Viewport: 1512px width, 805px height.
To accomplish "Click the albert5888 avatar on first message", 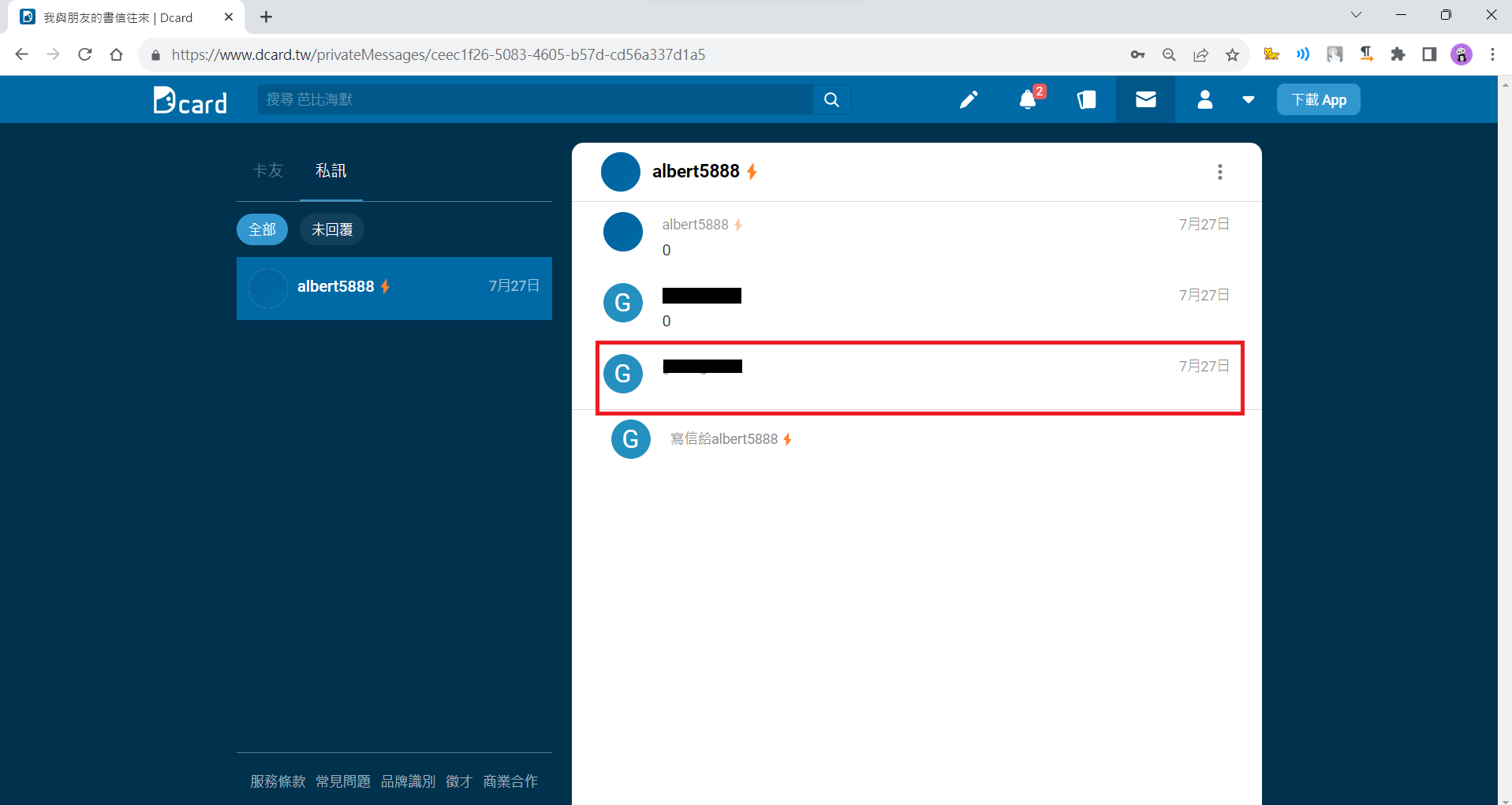I will (623, 232).
